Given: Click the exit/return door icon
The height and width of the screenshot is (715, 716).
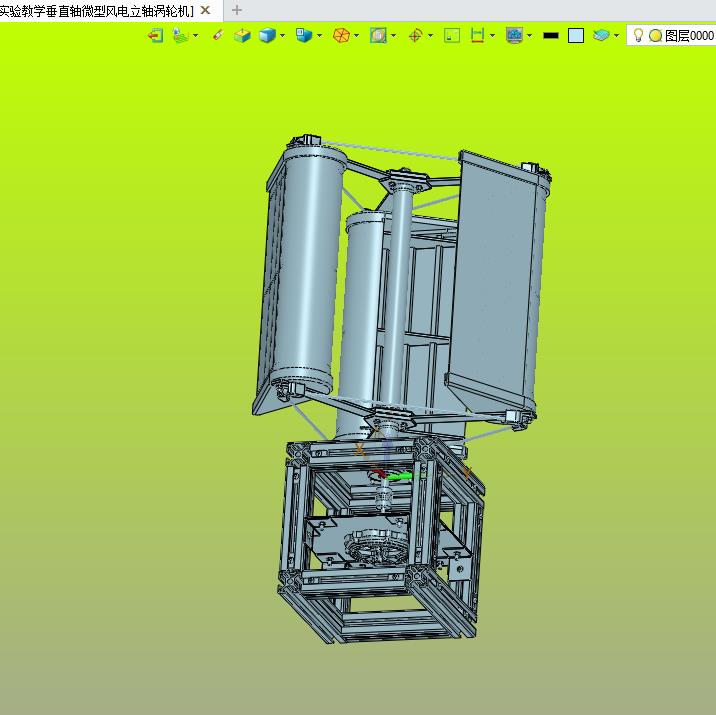Looking at the screenshot, I should (x=155, y=35).
